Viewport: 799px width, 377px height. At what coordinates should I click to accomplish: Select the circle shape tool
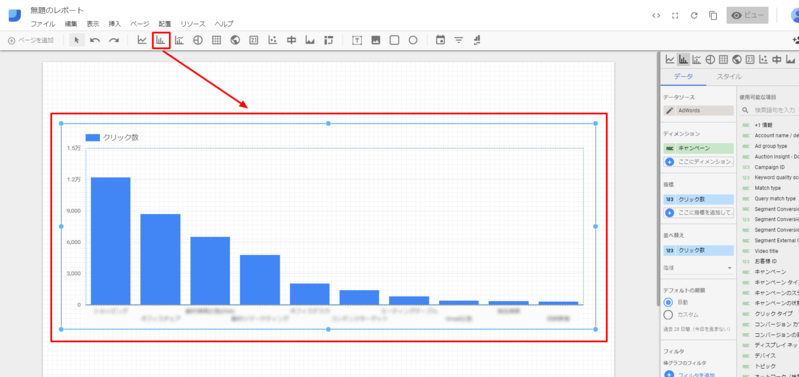[413, 40]
